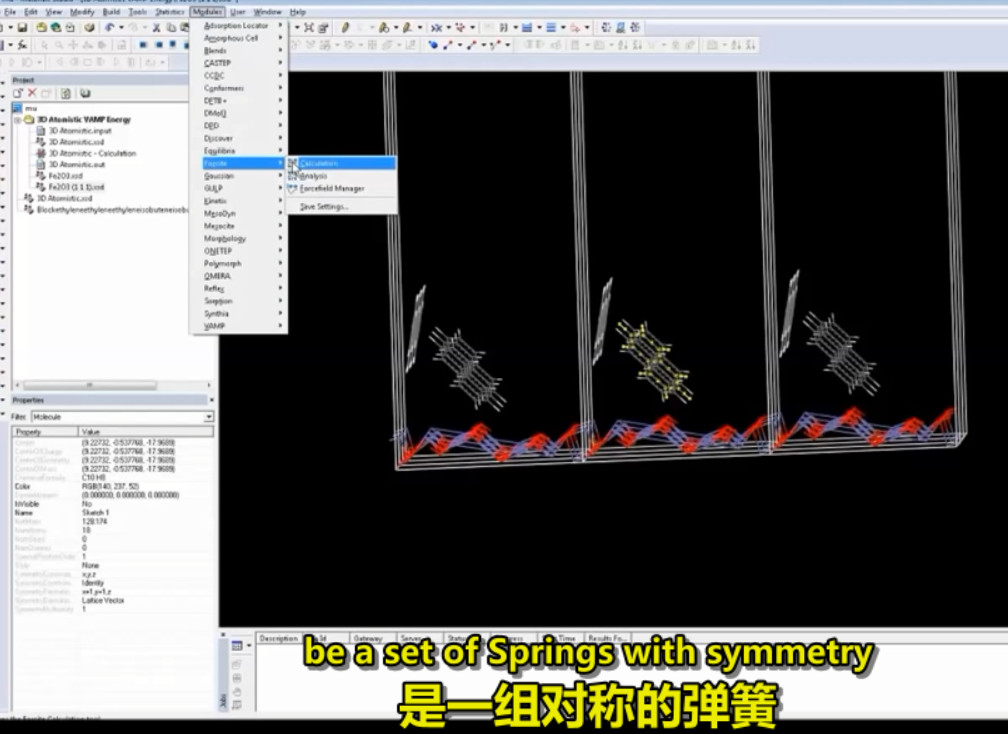Image resolution: width=1008 pixels, height=734 pixels.
Task: Open the dropdown next to red cluster icon
Action: click(472, 27)
